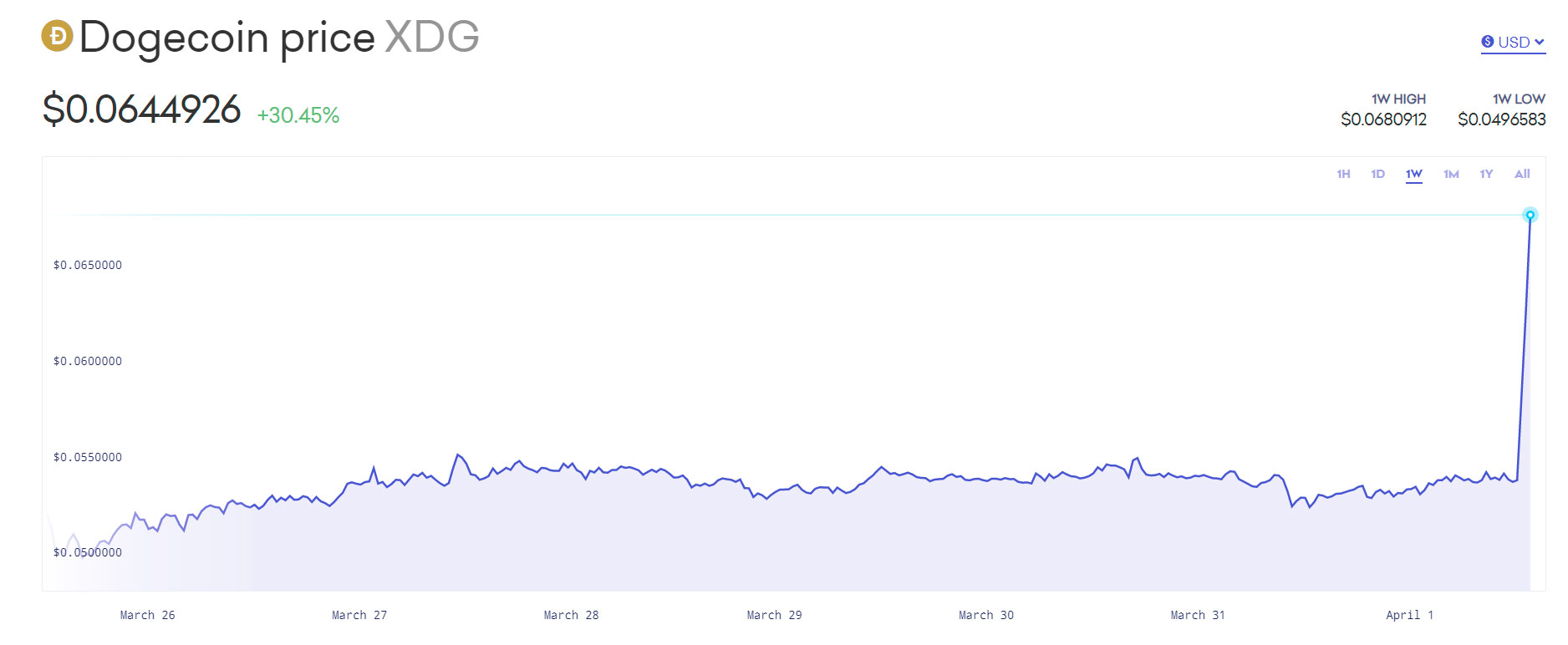Image resolution: width=1568 pixels, height=645 pixels.
Task: View the 1Y price chart
Action: coord(1486,174)
